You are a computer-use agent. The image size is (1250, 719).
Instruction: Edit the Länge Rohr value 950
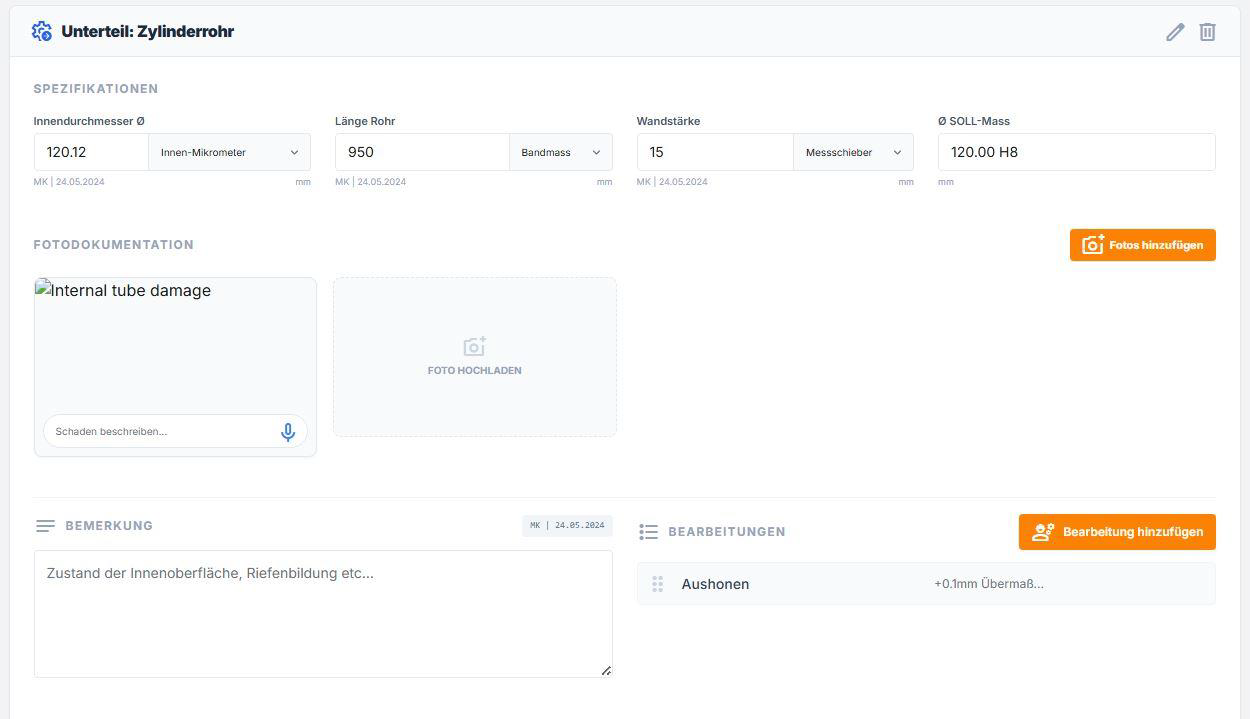[422, 152]
